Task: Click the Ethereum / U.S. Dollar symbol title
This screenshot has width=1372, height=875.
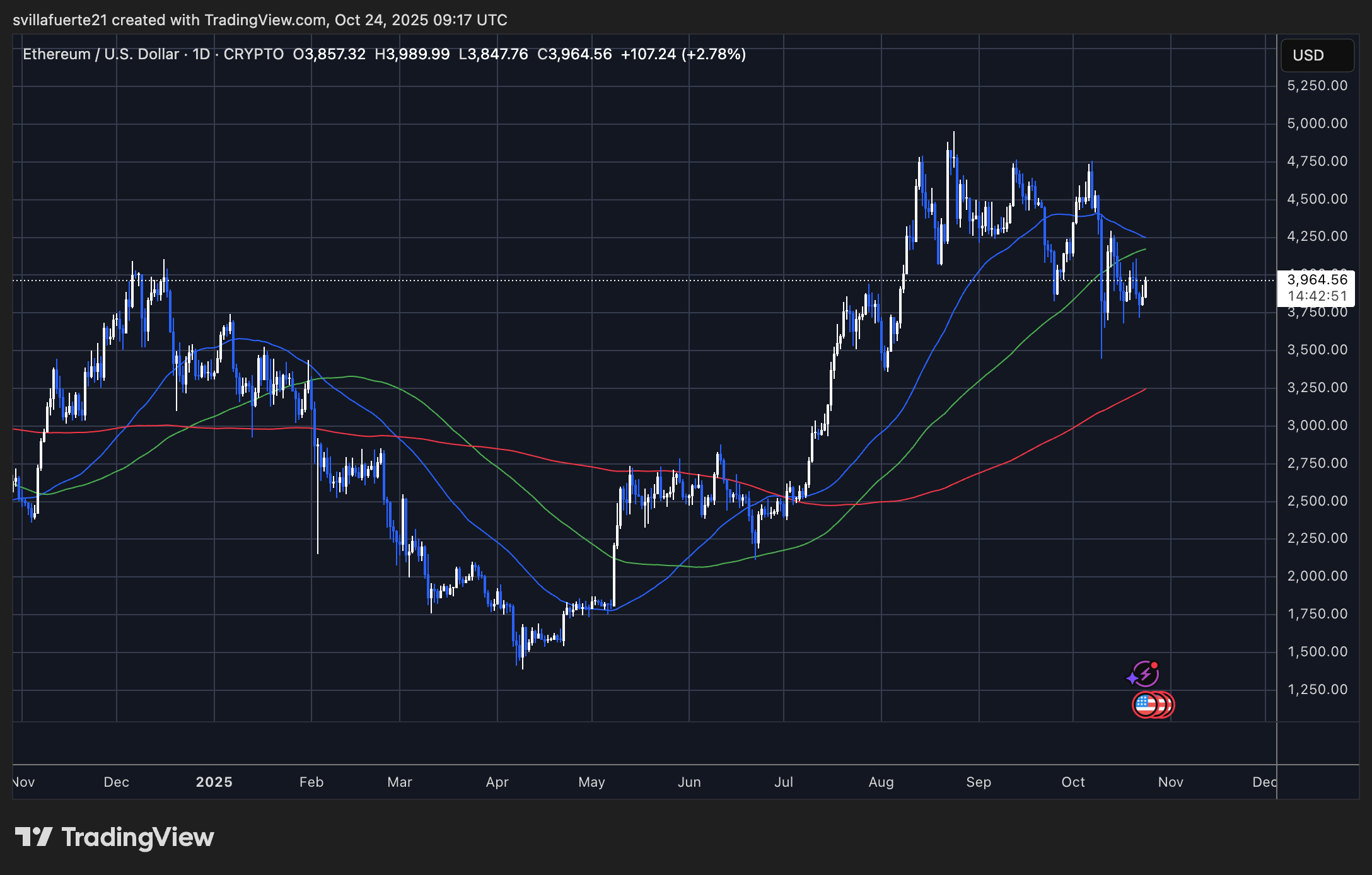Action: coord(101,54)
